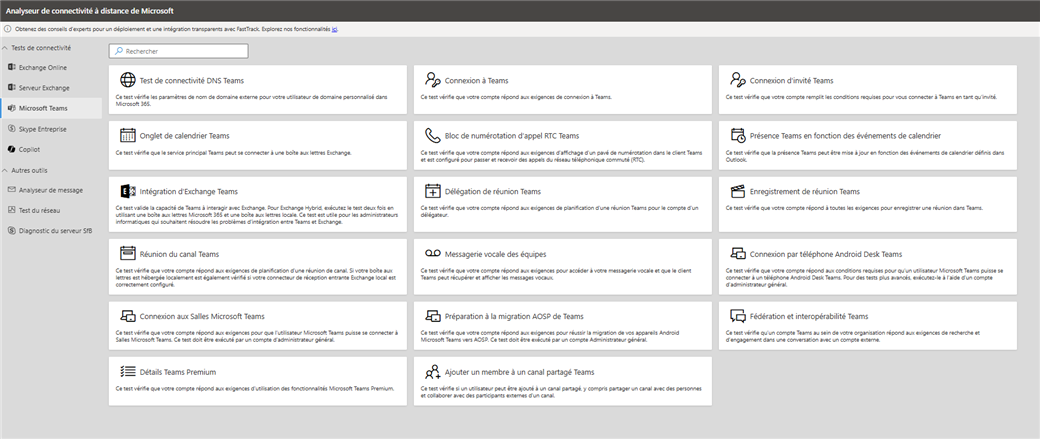Click the Skype Entreprise sidebar icon

11,129
